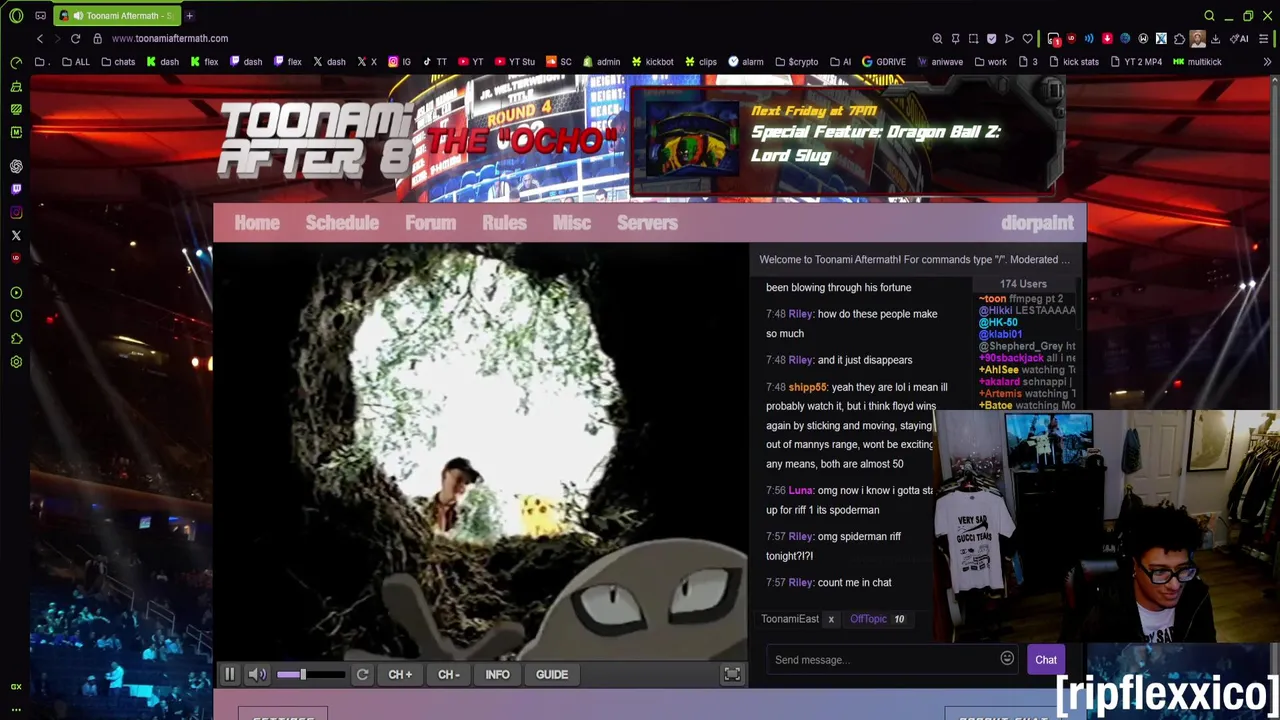Open the sidebar extensions puzzle icon
Screen dimensions: 1280x720
(x=16, y=339)
